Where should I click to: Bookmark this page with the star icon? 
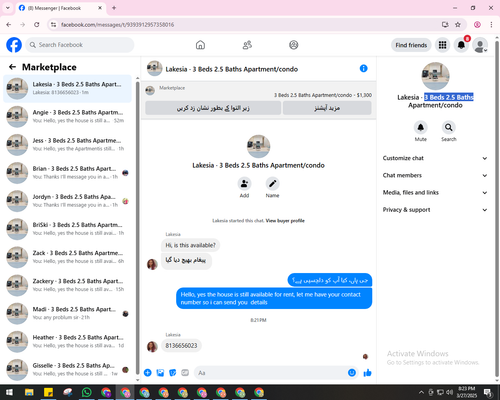(458, 25)
